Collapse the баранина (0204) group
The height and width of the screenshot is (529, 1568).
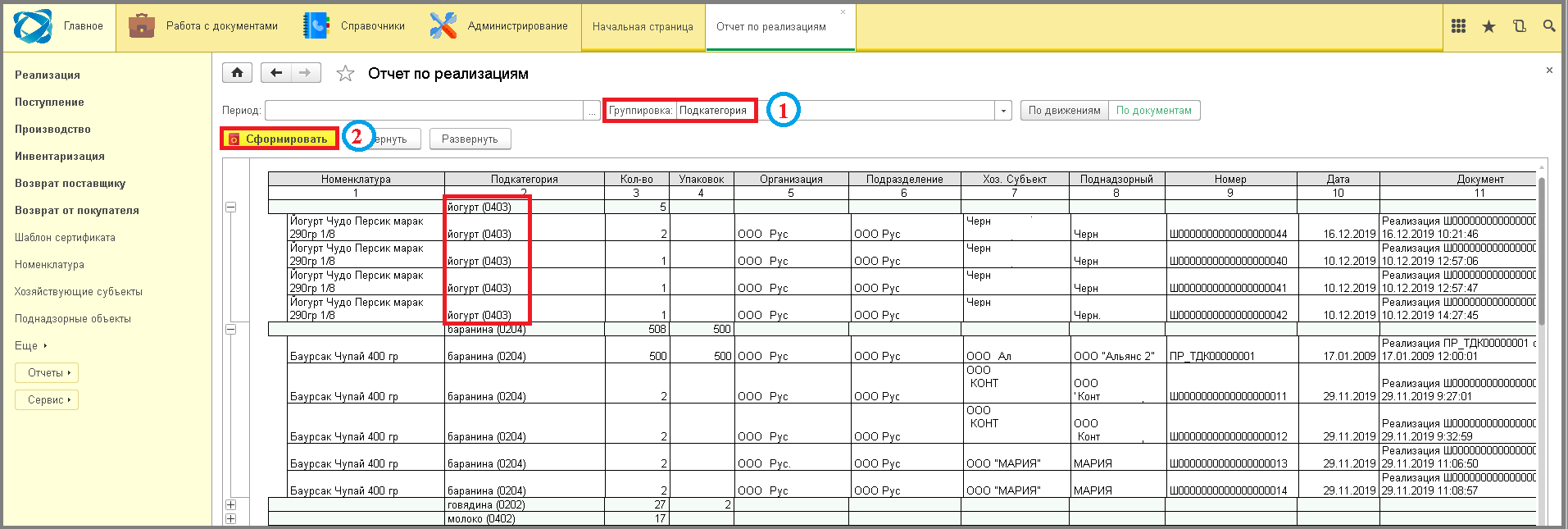(x=230, y=329)
